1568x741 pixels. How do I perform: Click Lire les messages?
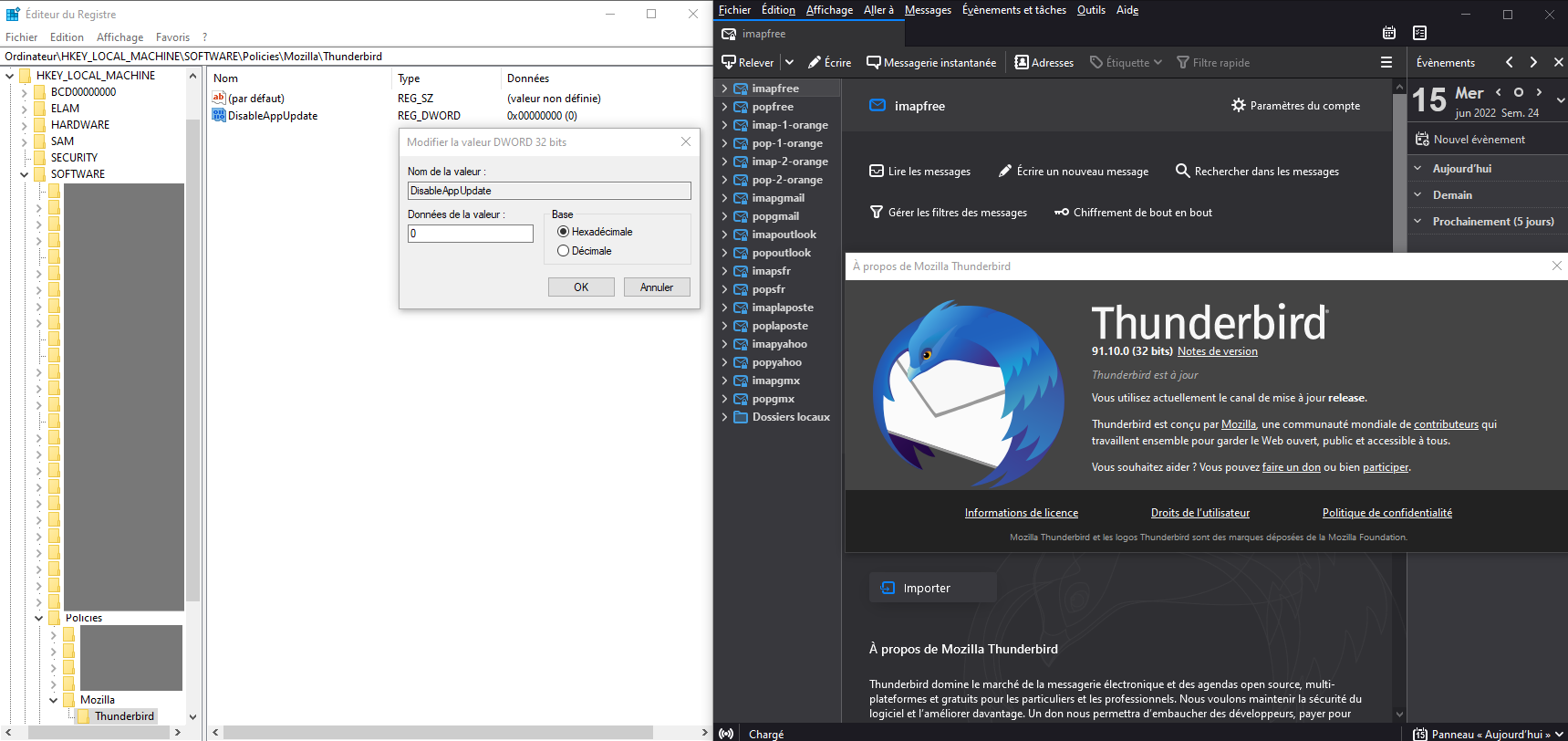point(919,172)
